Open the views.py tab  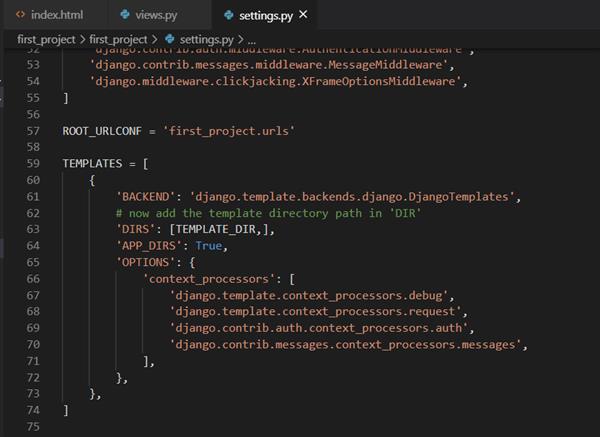coord(158,15)
